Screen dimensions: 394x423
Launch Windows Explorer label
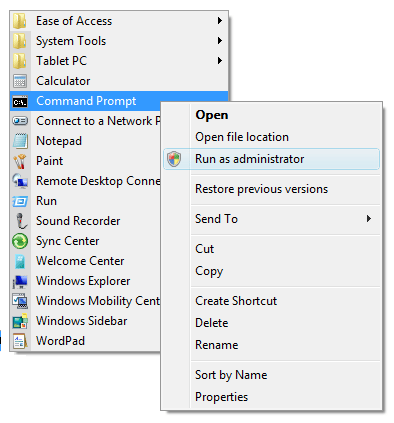(83, 281)
